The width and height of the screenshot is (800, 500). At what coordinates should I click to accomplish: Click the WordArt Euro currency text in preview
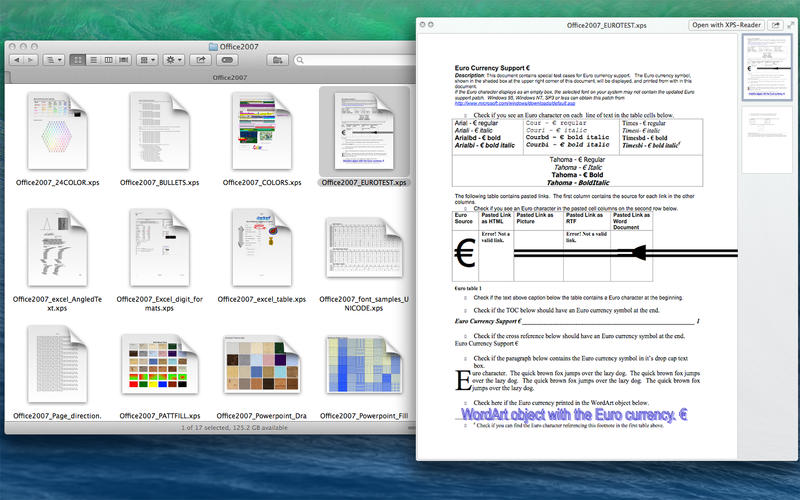pos(574,414)
